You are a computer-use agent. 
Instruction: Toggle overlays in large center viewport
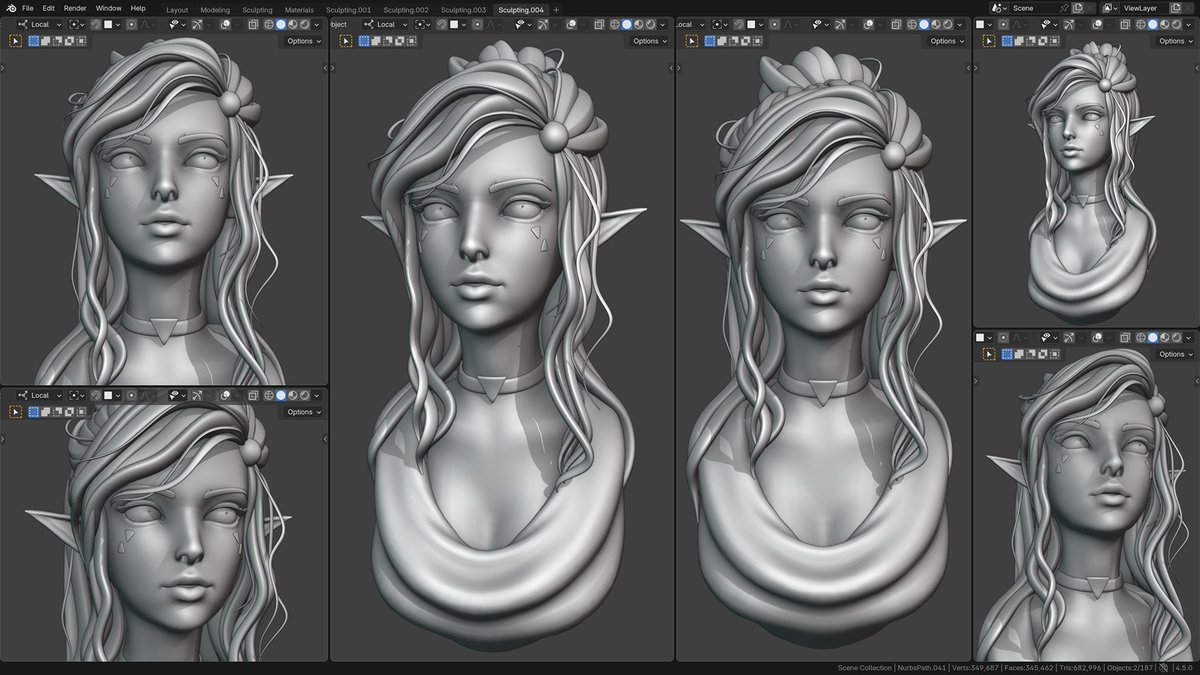pyautogui.click(x=571, y=25)
